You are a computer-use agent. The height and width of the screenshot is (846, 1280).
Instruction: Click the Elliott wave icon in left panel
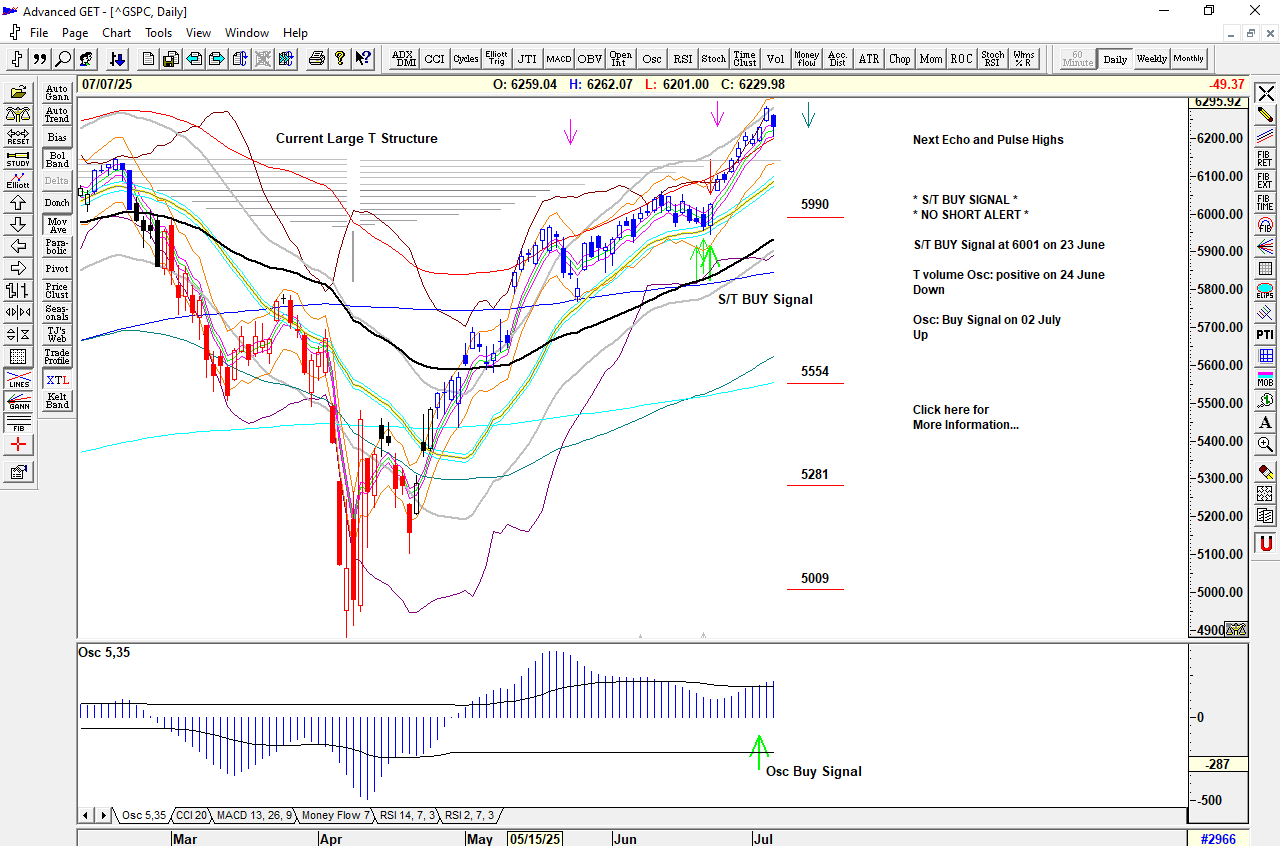click(x=18, y=181)
